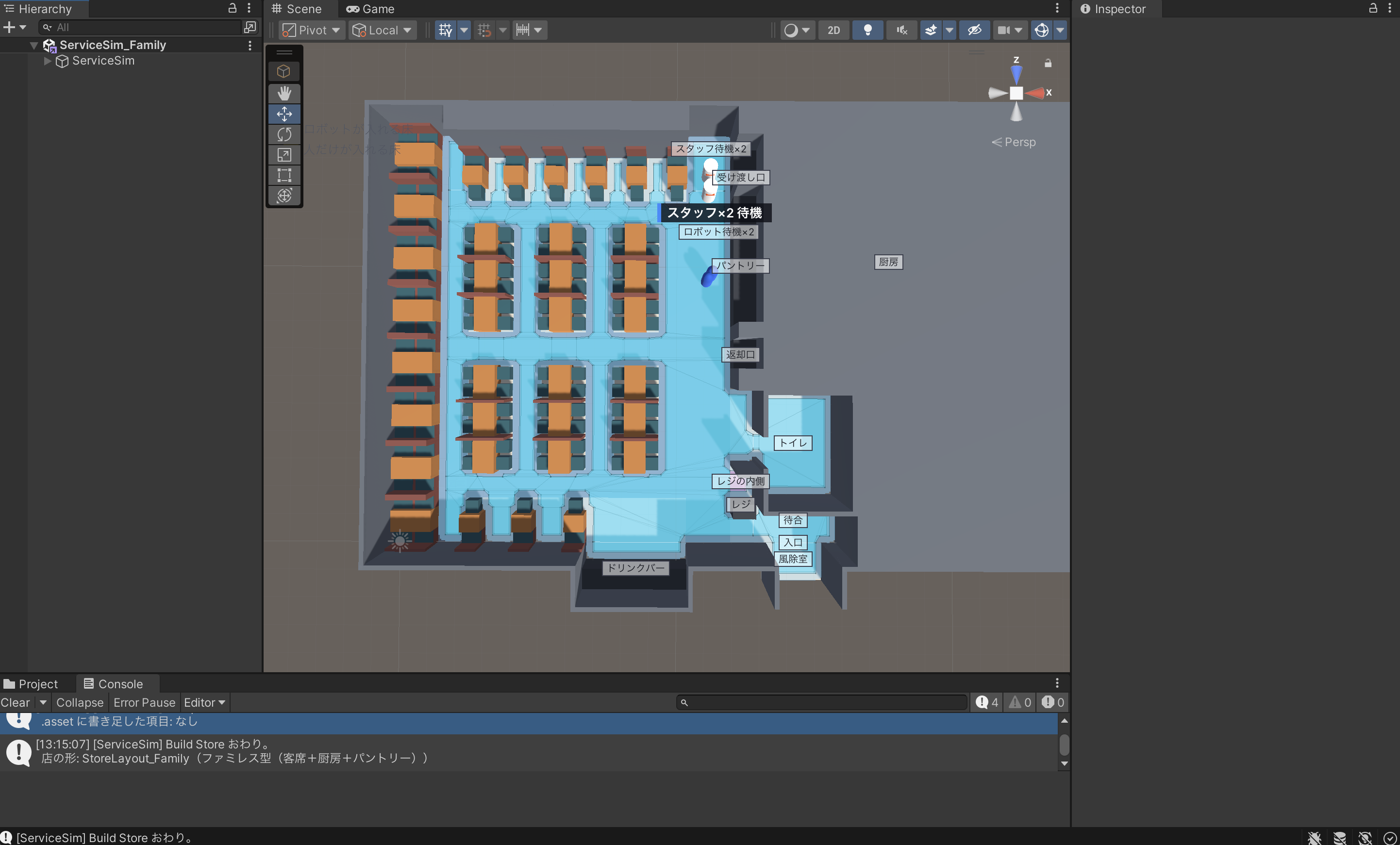Open the Clear options dropdown arrow
1400x845 pixels.
click(x=43, y=702)
